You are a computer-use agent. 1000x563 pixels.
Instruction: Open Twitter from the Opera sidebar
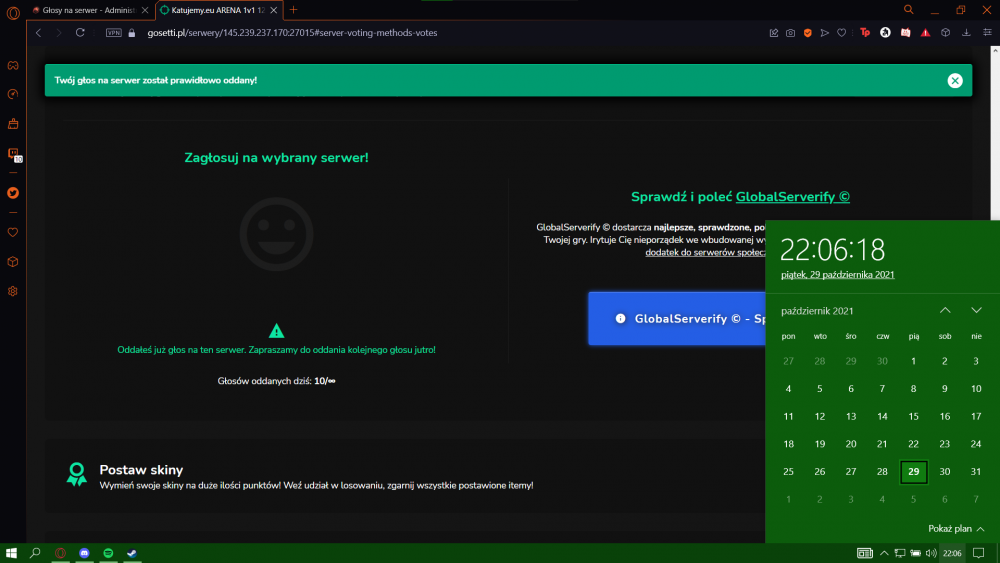click(13, 193)
